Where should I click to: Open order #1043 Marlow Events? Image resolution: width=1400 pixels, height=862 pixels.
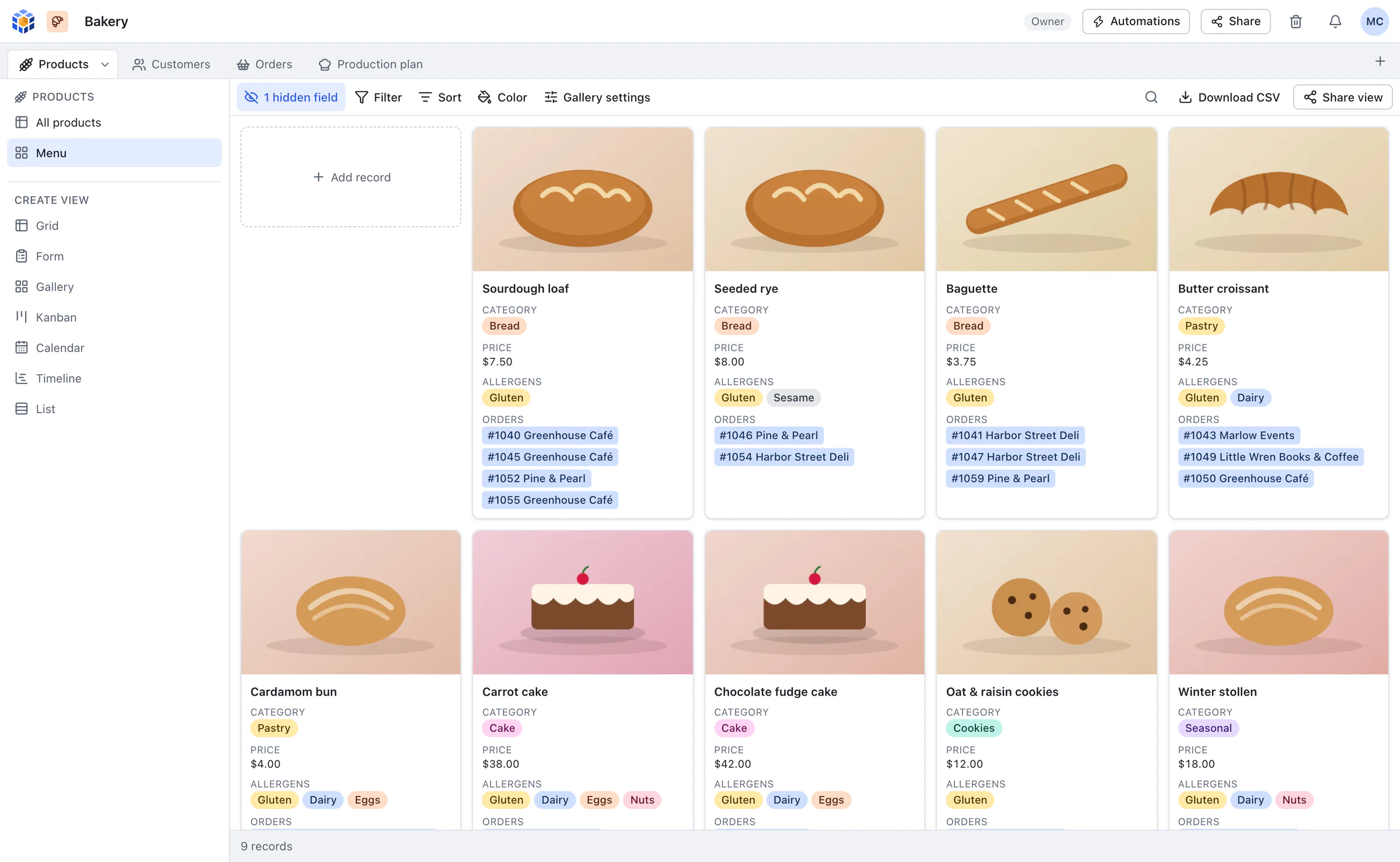[x=1238, y=435]
